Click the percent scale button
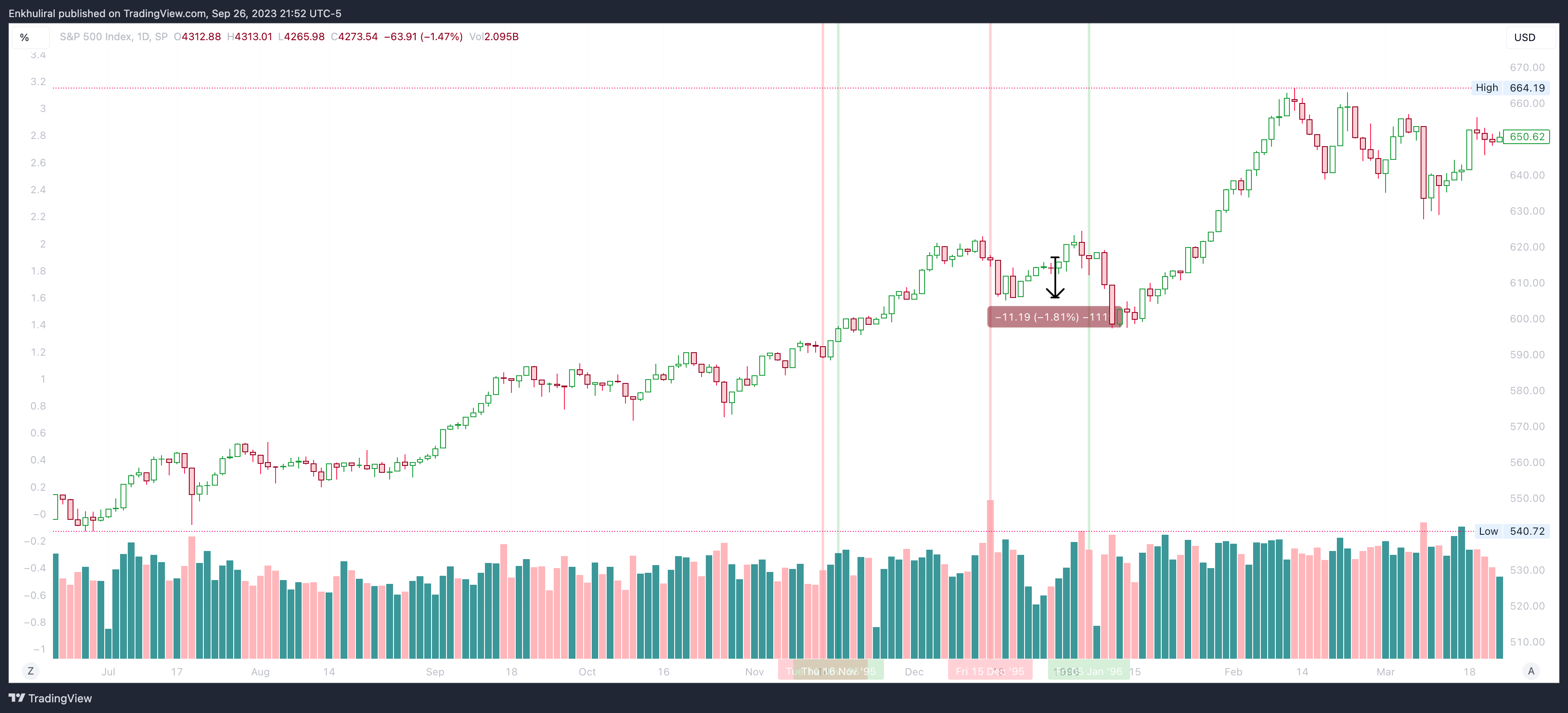Screen dimensions: 1568x713 [25, 38]
